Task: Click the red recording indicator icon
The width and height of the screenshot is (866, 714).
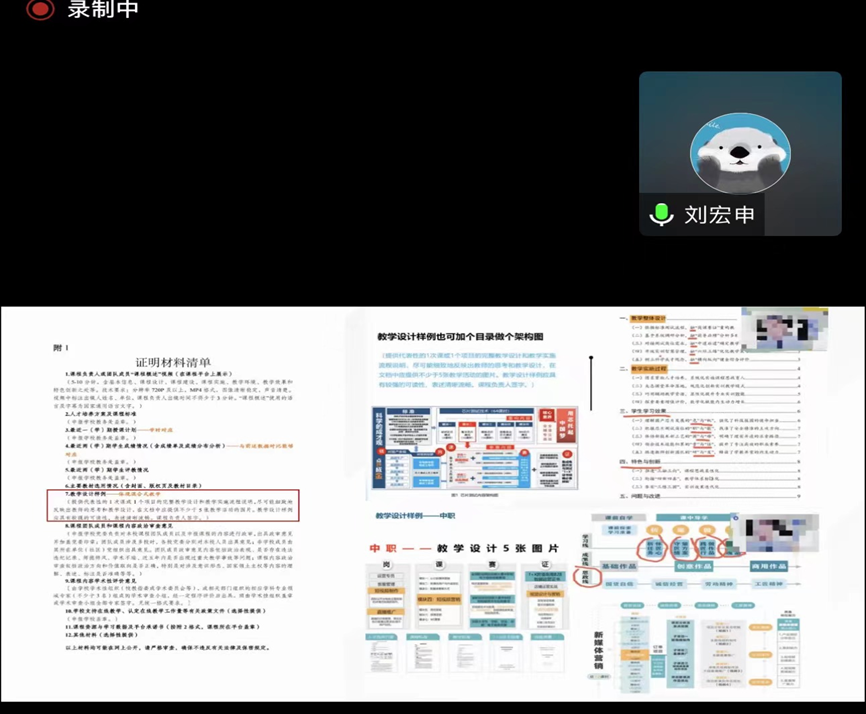Action: [40, 10]
